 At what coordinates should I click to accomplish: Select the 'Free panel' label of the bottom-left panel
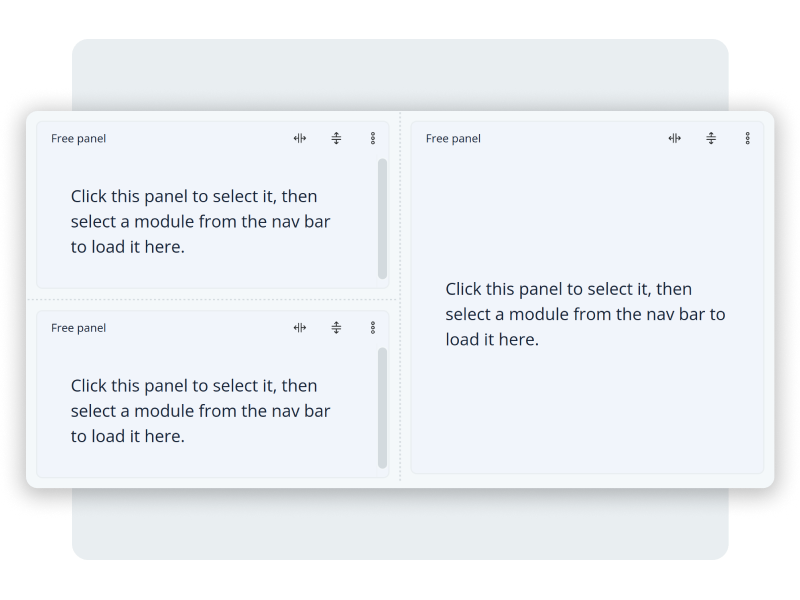click(x=79, y=327)
